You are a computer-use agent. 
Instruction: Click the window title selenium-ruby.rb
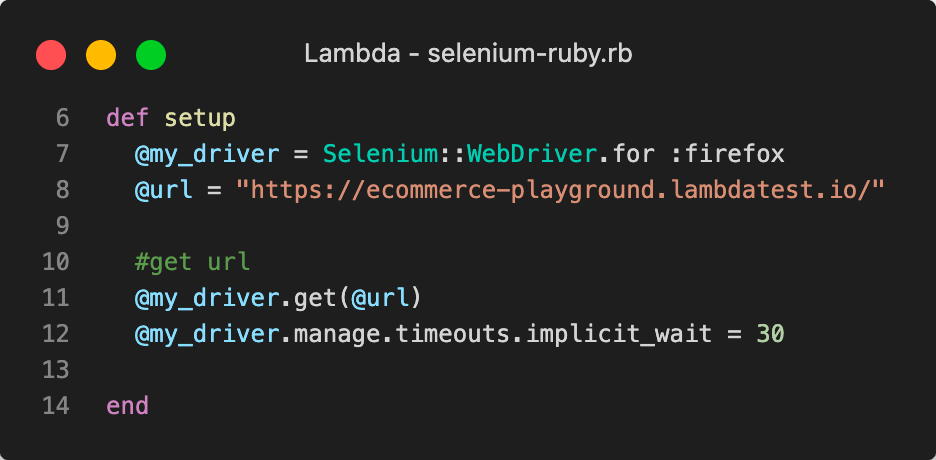[468, 54]
